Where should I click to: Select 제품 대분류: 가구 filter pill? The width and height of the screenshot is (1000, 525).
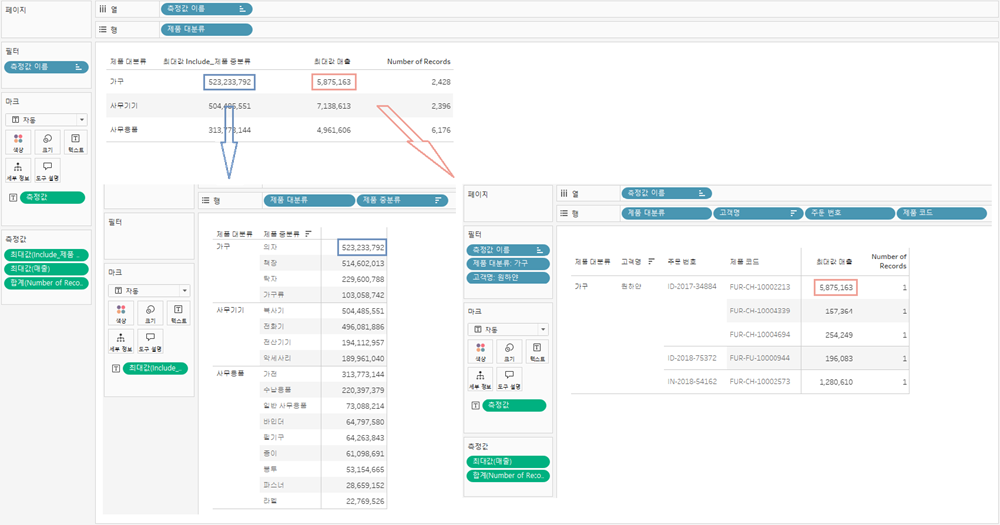(x=508, y=263)
